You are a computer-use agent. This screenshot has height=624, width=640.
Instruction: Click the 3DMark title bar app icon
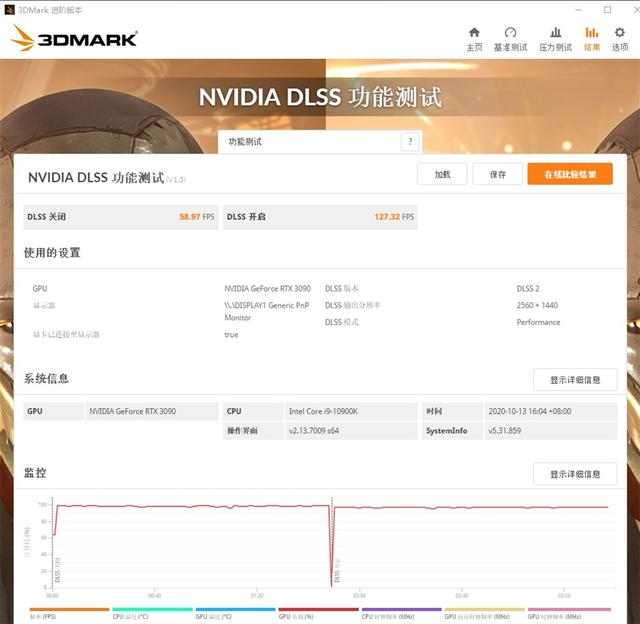coord(9,10)
